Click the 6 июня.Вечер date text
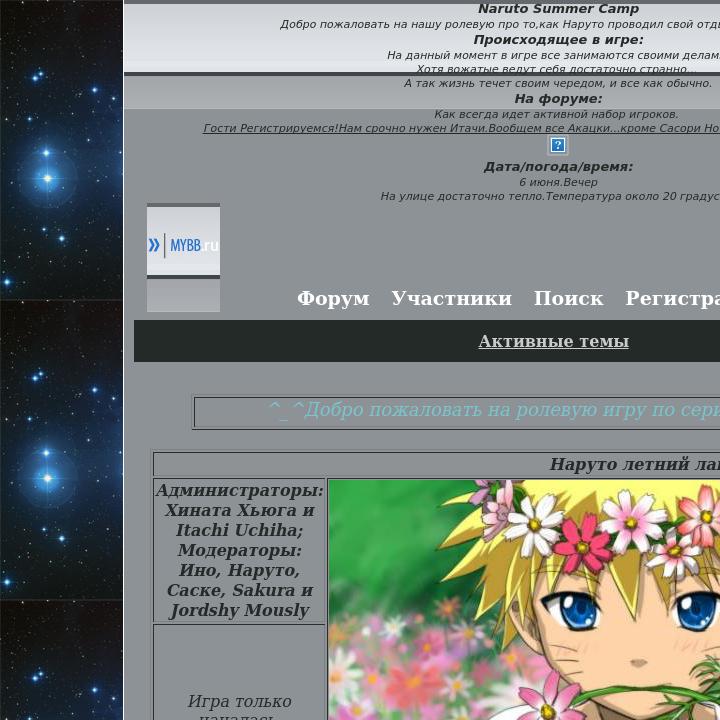Screen dimensions: 720x720 (x=558, y=182)
